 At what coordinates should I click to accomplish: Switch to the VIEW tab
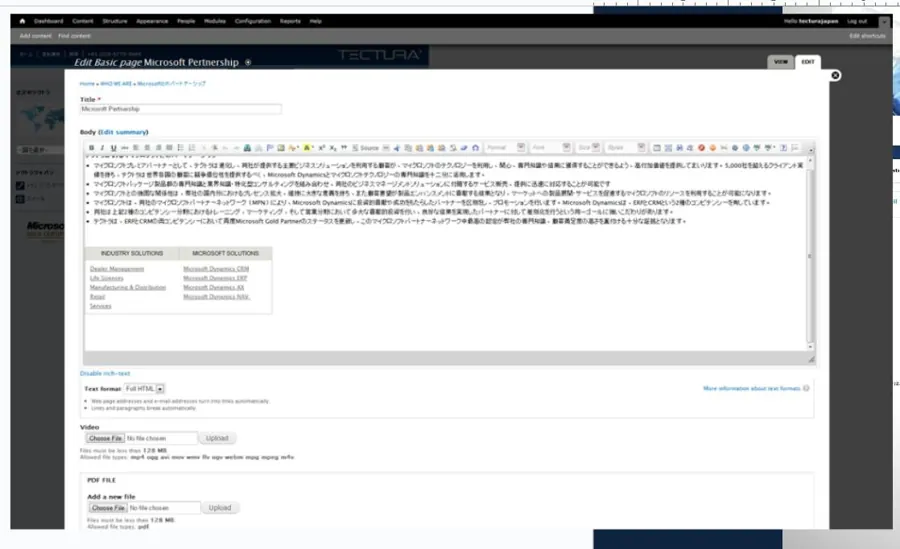click(x=781, y=62)
